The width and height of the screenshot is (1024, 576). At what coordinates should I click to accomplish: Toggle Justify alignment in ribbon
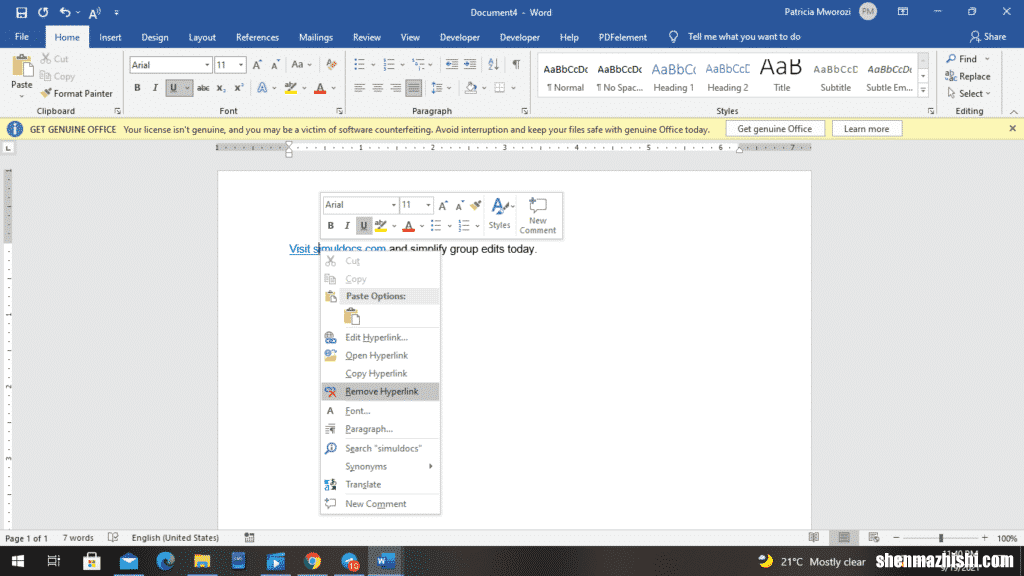pos(413,88)
